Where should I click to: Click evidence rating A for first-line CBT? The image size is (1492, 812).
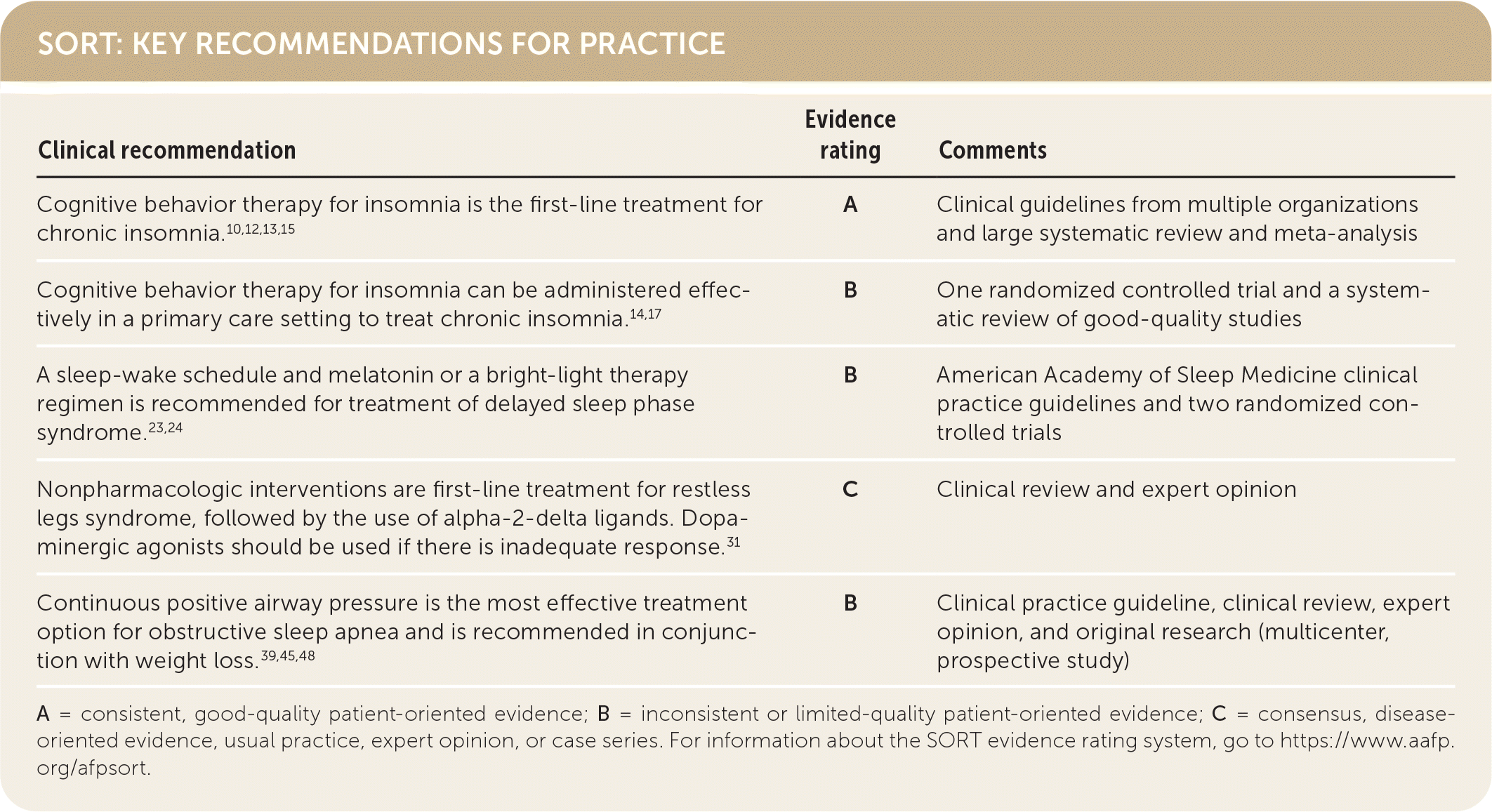click(x=850, y=204)
